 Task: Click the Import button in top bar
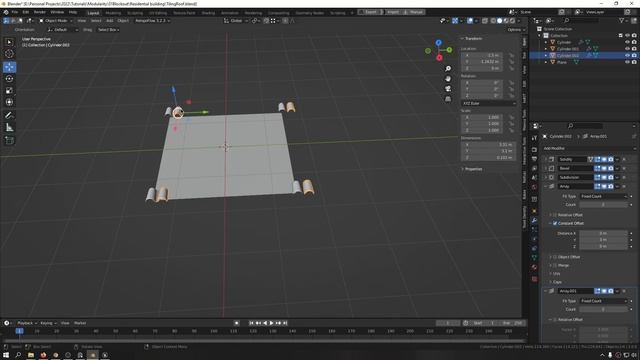pyautogui.click(x=393, y=12)
